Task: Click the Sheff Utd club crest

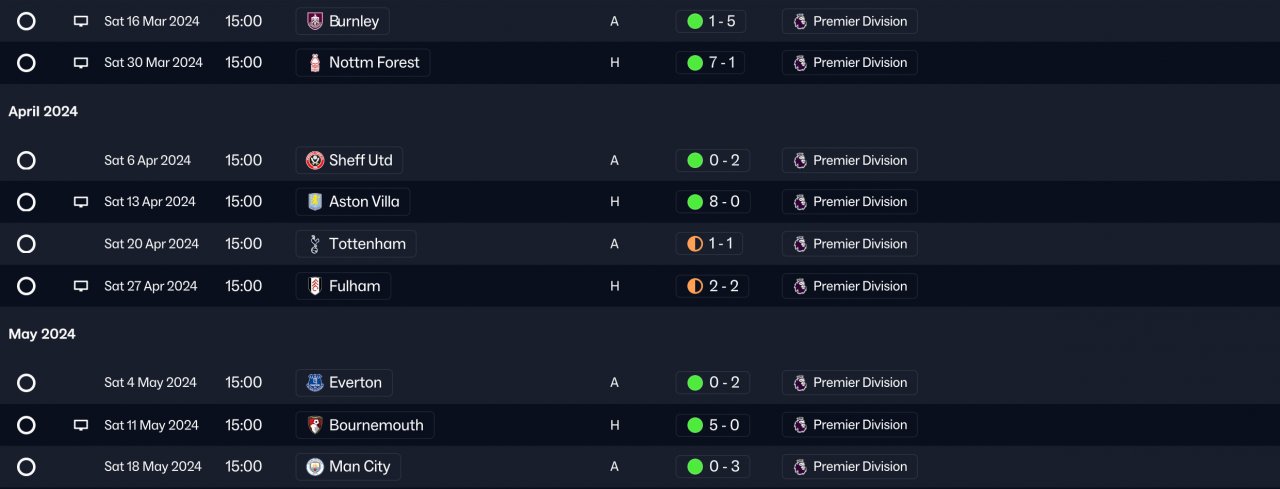Action: tap(315, 161)
